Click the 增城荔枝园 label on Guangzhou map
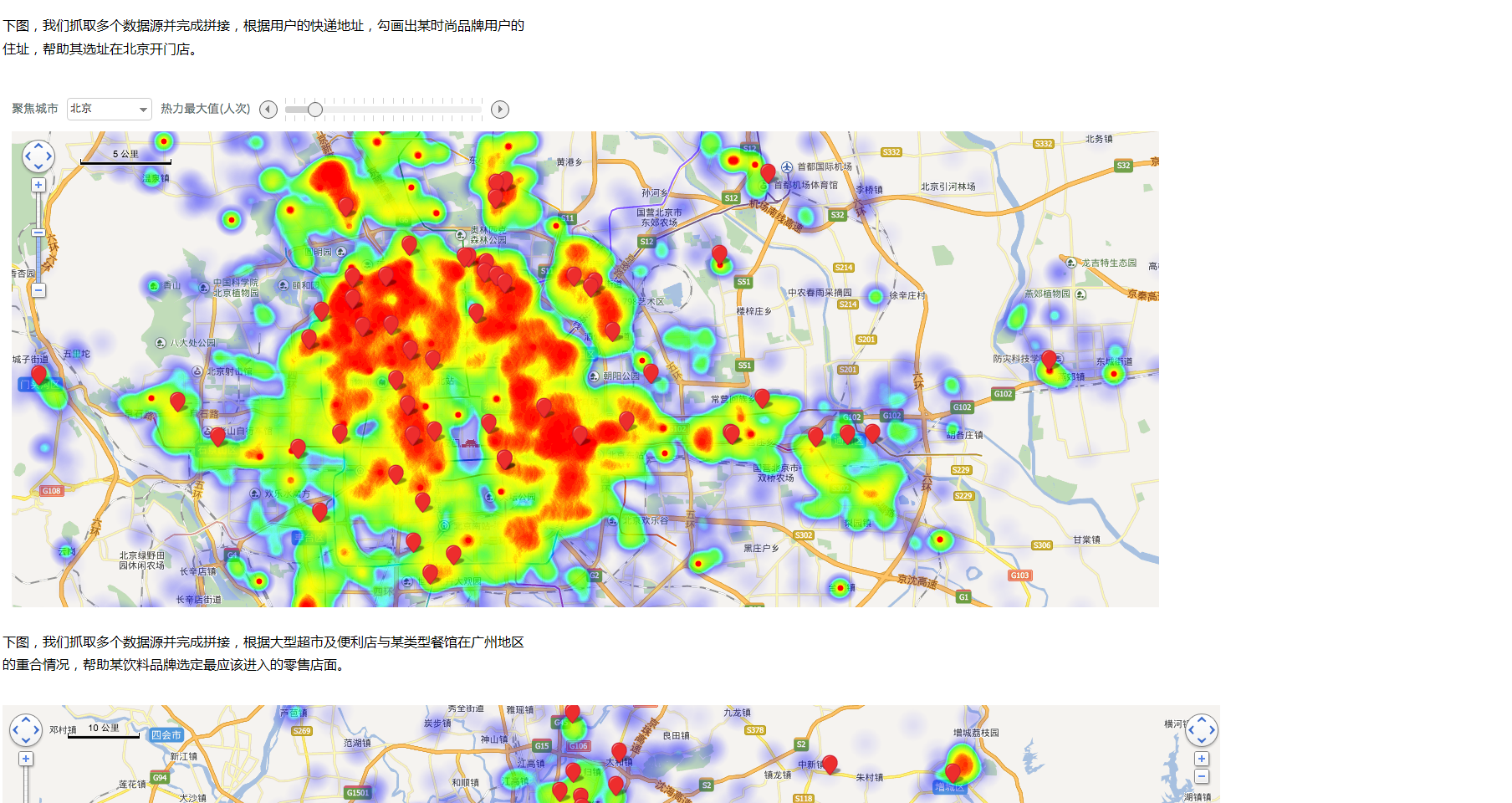This screenshot has height=803, width=1512. (x=976, y=733)
